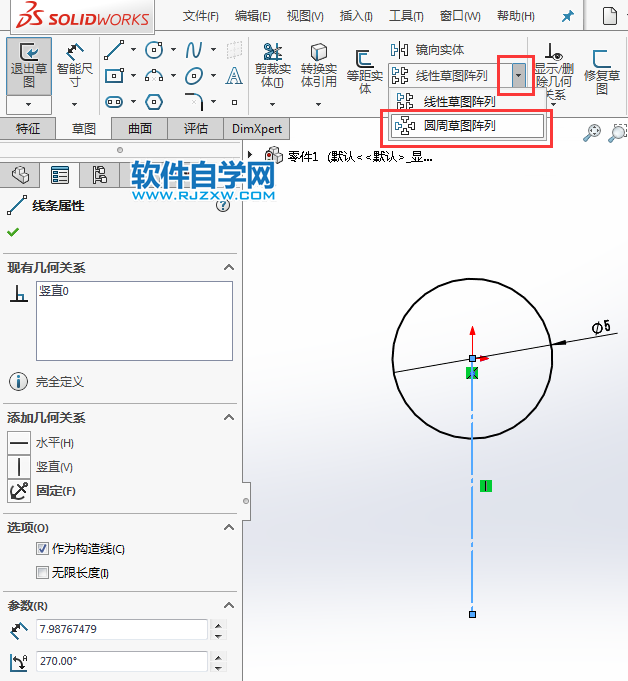Click Display/Delete Relations (显示/删除几何关系)
This screenshot has height=681, width=628.
tap(554, 72)
